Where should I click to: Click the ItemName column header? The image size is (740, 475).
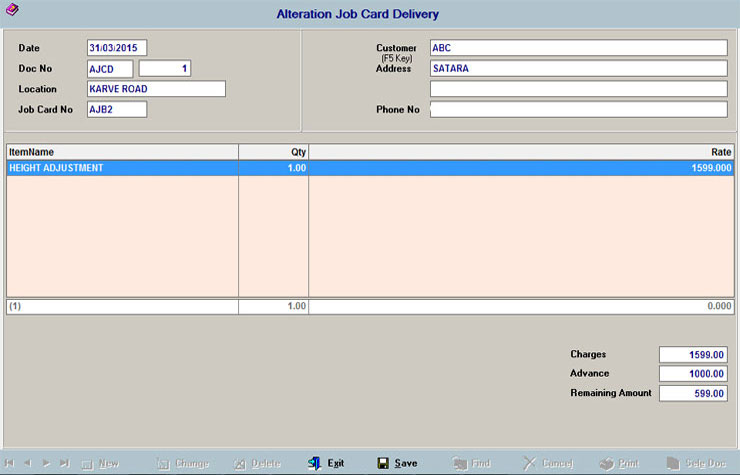(122, 151)
